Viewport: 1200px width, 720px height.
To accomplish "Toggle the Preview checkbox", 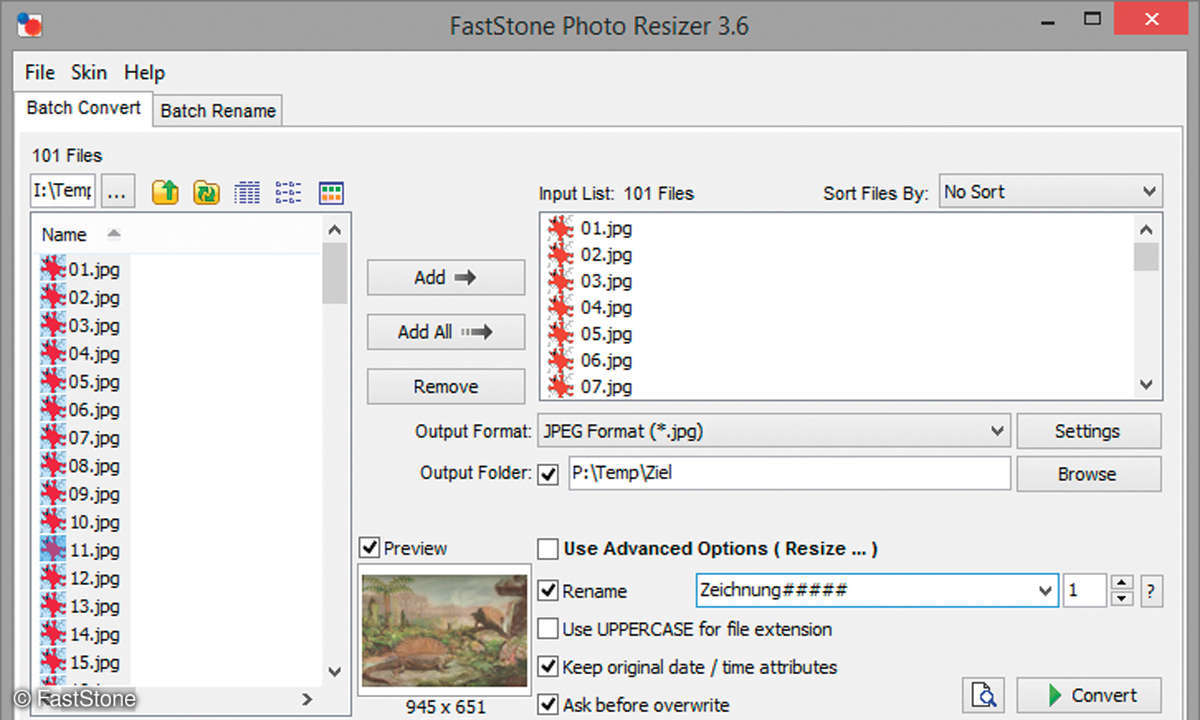I will [369, 548].
